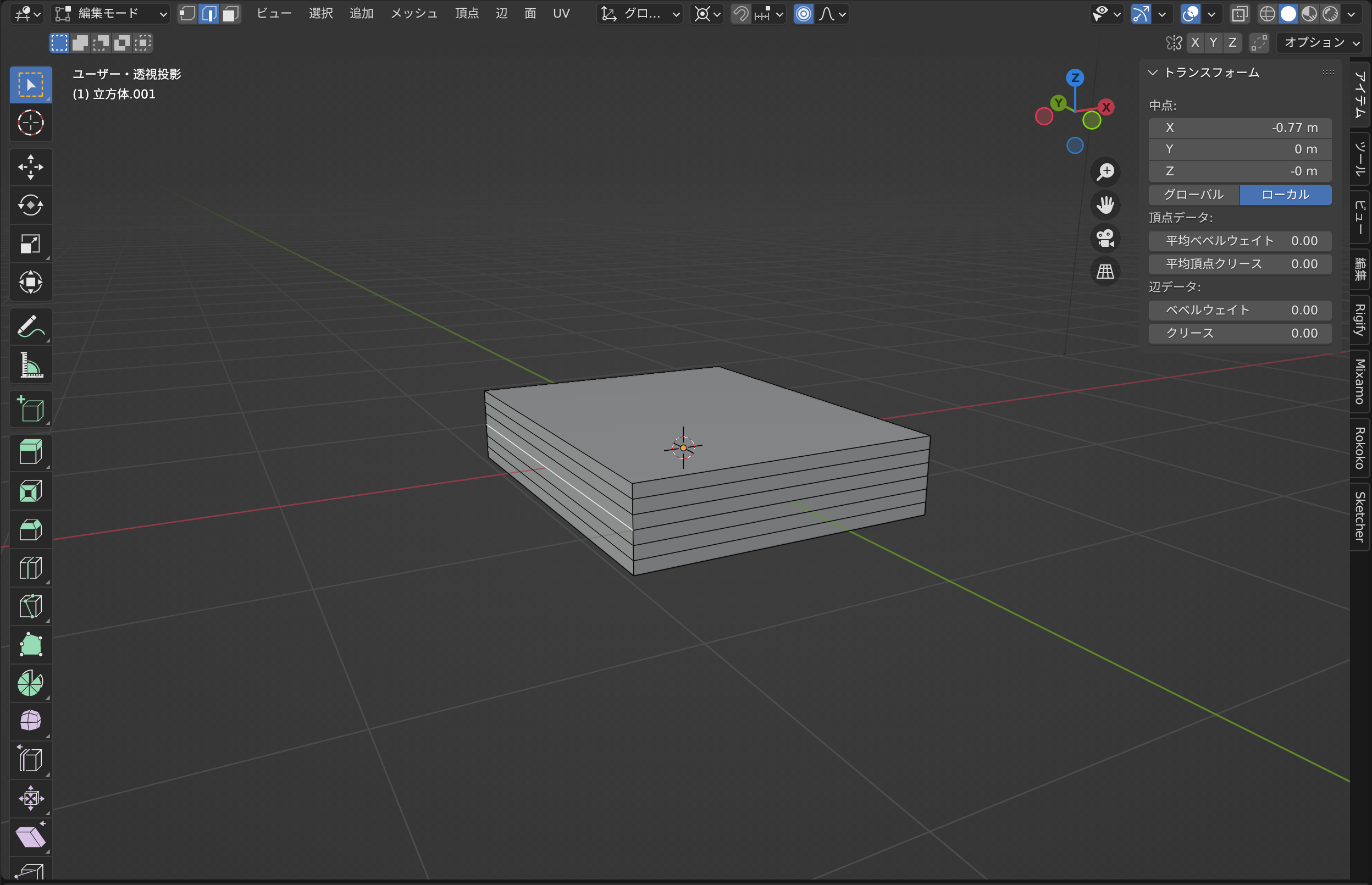Open the ビュー menu
This screenshot has width=1372, height=885.
tap(274, 13)
